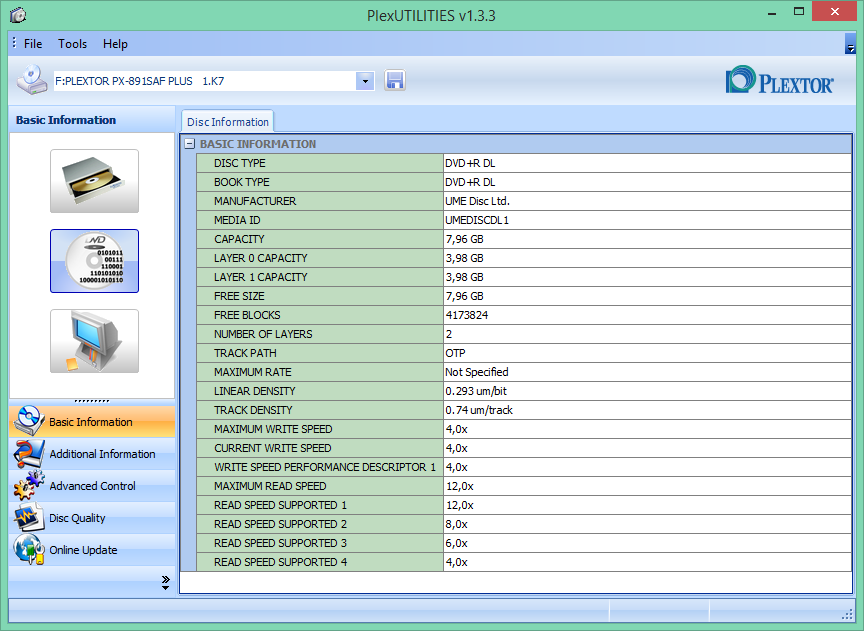
Task: Select the LAYER 1 CAPACITY row
Action: coord(524,277)
